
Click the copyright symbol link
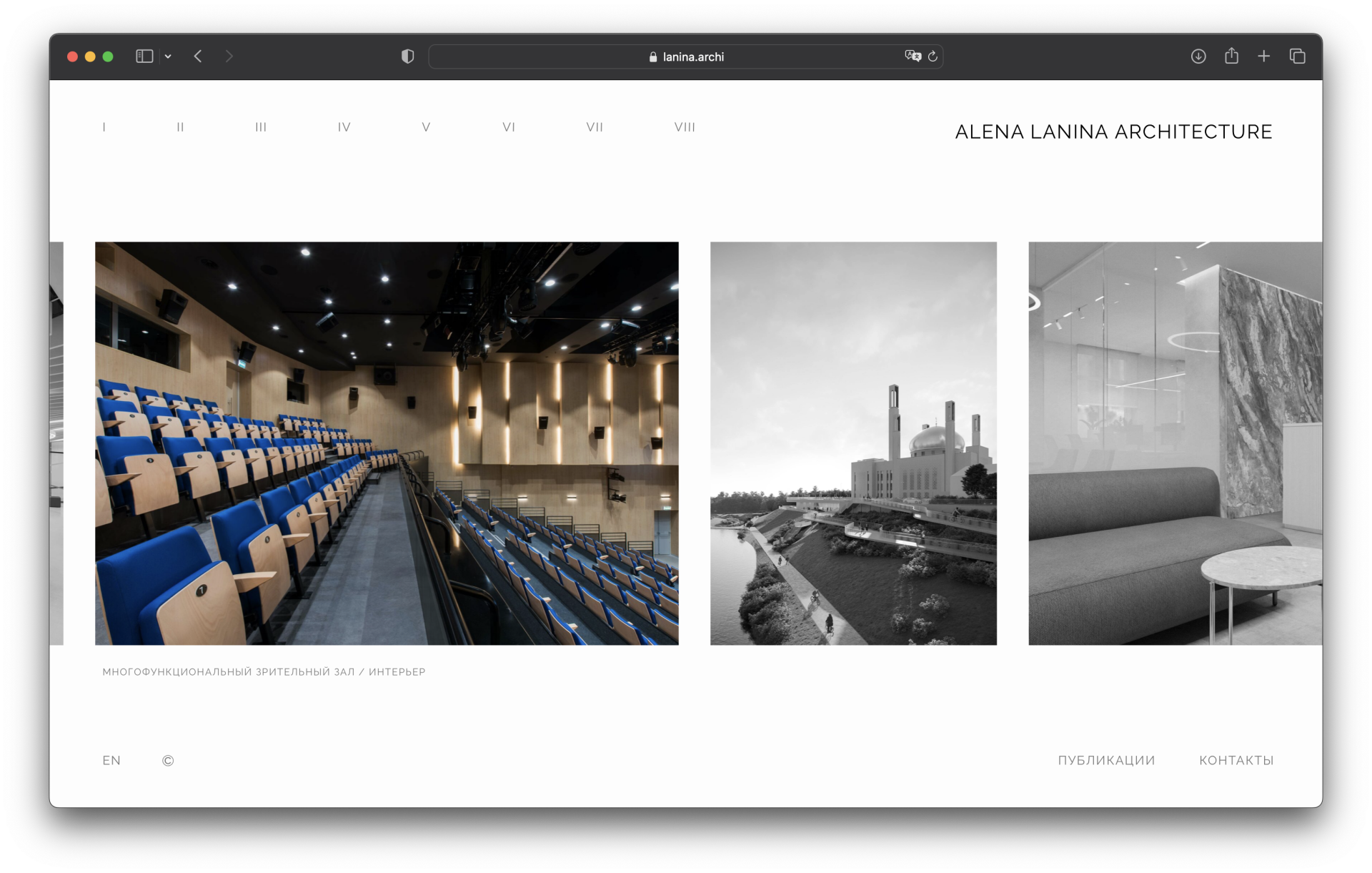coord(168,761)
